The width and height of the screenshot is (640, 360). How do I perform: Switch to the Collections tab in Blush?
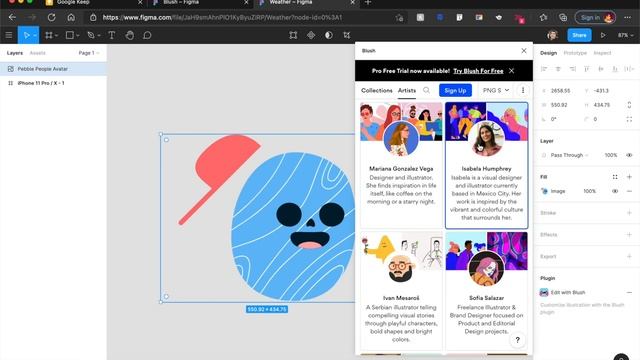click(376, 90)
